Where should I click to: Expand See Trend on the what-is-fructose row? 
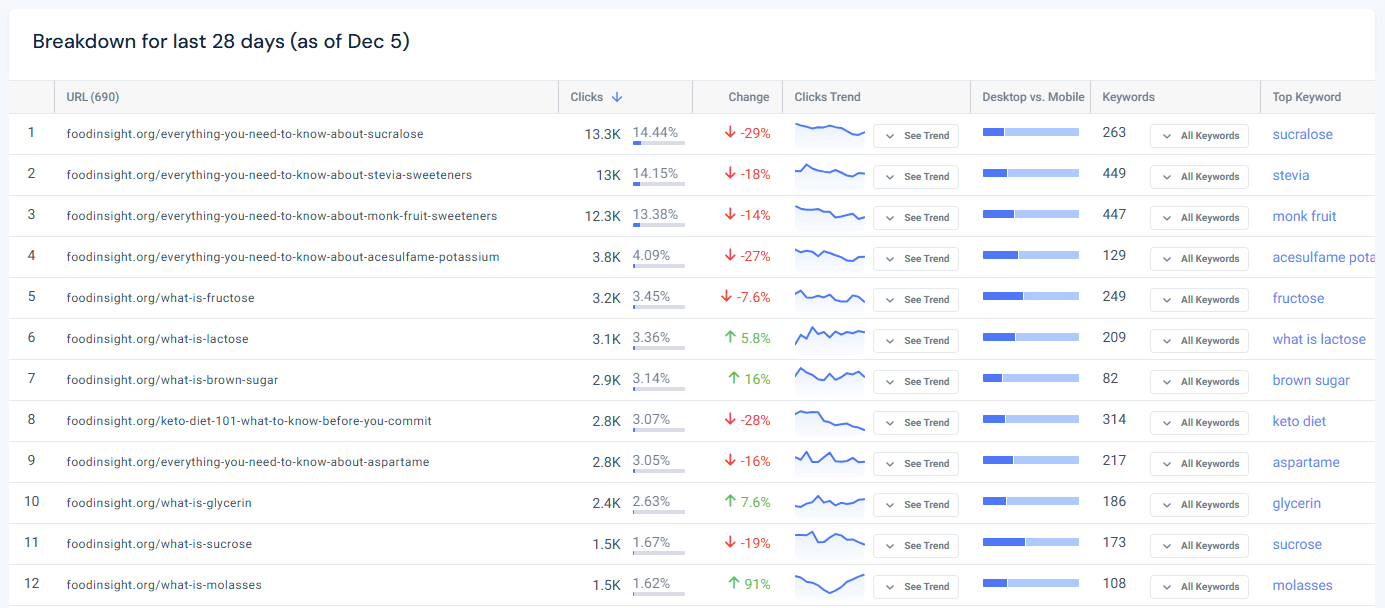pyautogui.click(x=915, y=299)
